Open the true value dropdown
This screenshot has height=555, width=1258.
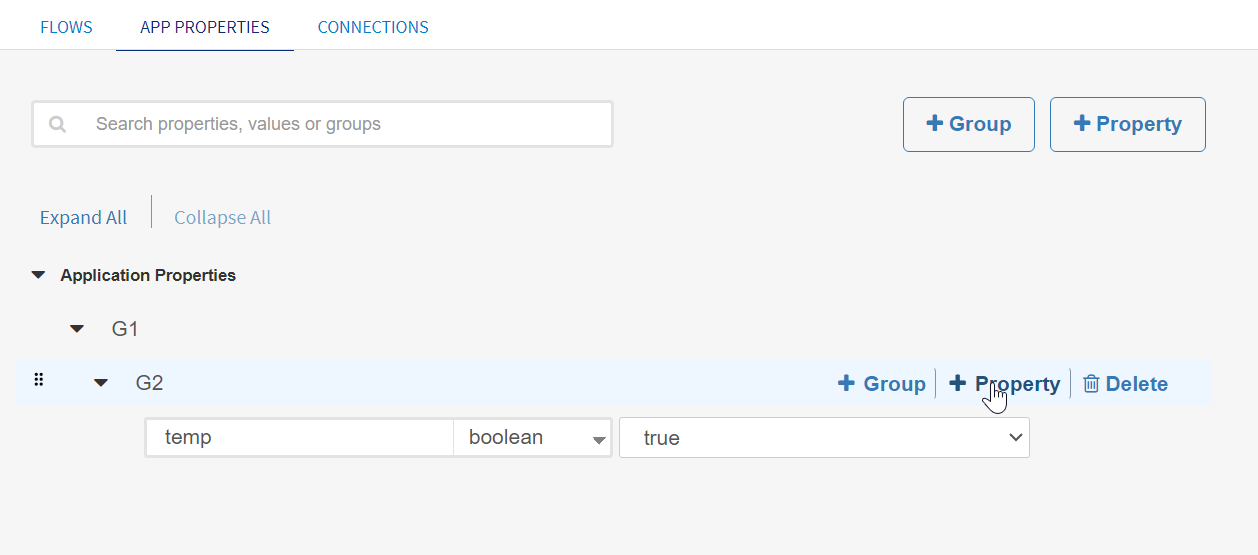(824, 438)
